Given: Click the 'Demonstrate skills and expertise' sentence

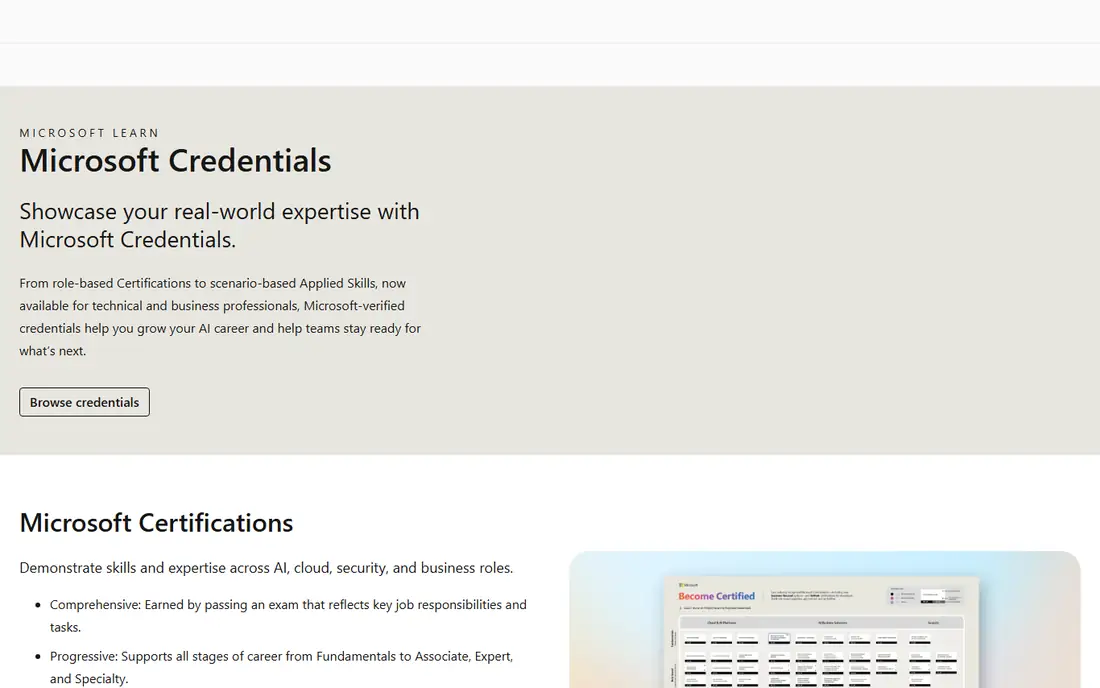Looking at the screenshot, I should click(x=266, y=567).
